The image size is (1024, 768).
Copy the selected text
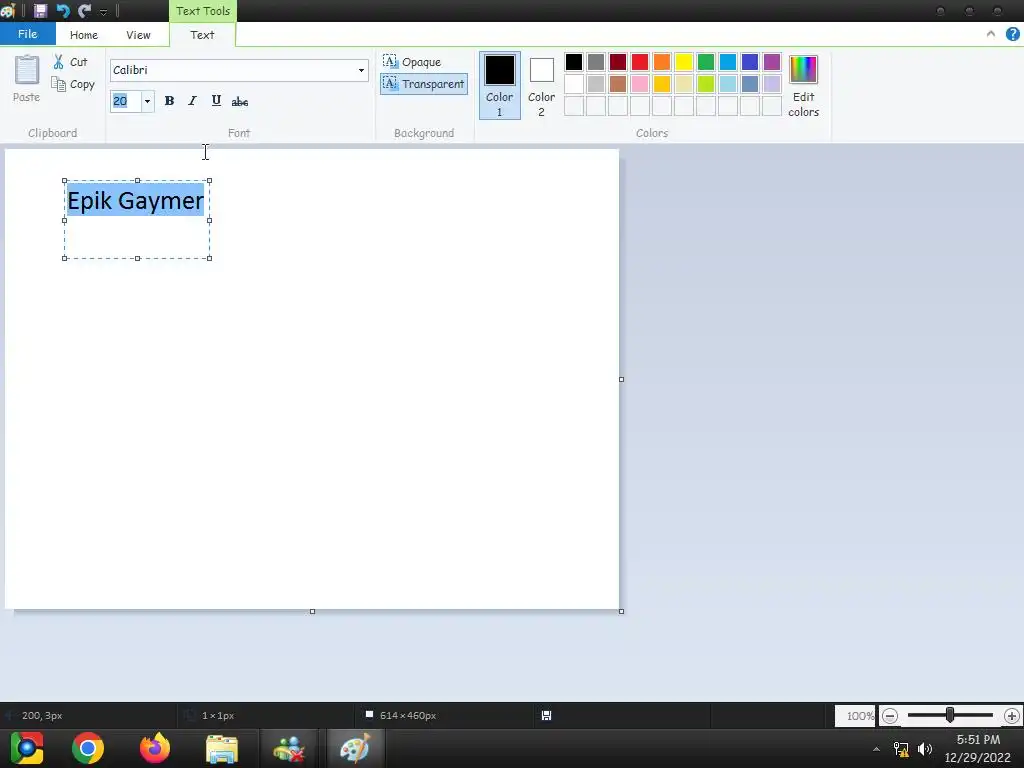click(x=73, y=84)
